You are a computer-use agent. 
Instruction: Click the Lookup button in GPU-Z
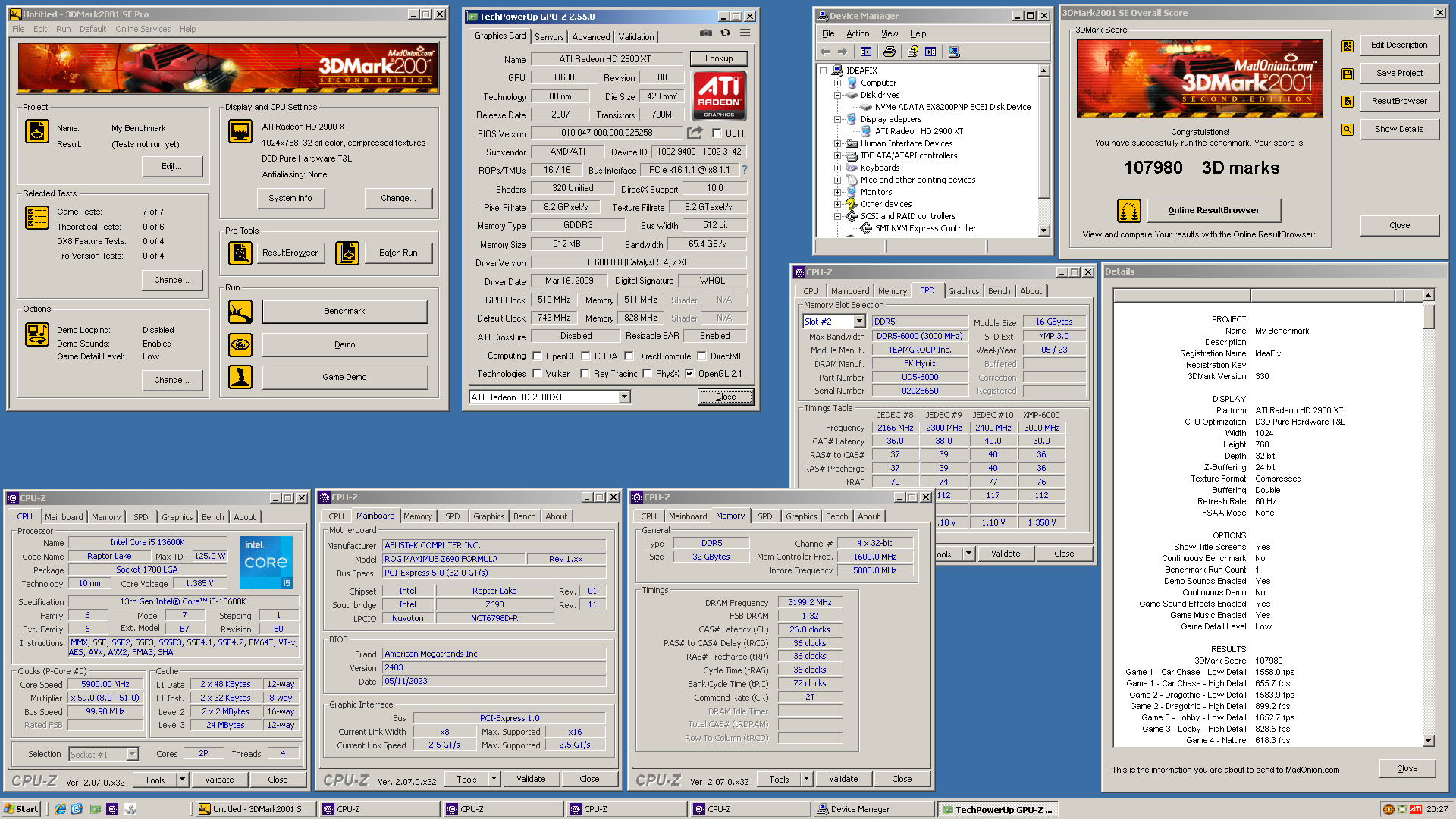[719, 59]
